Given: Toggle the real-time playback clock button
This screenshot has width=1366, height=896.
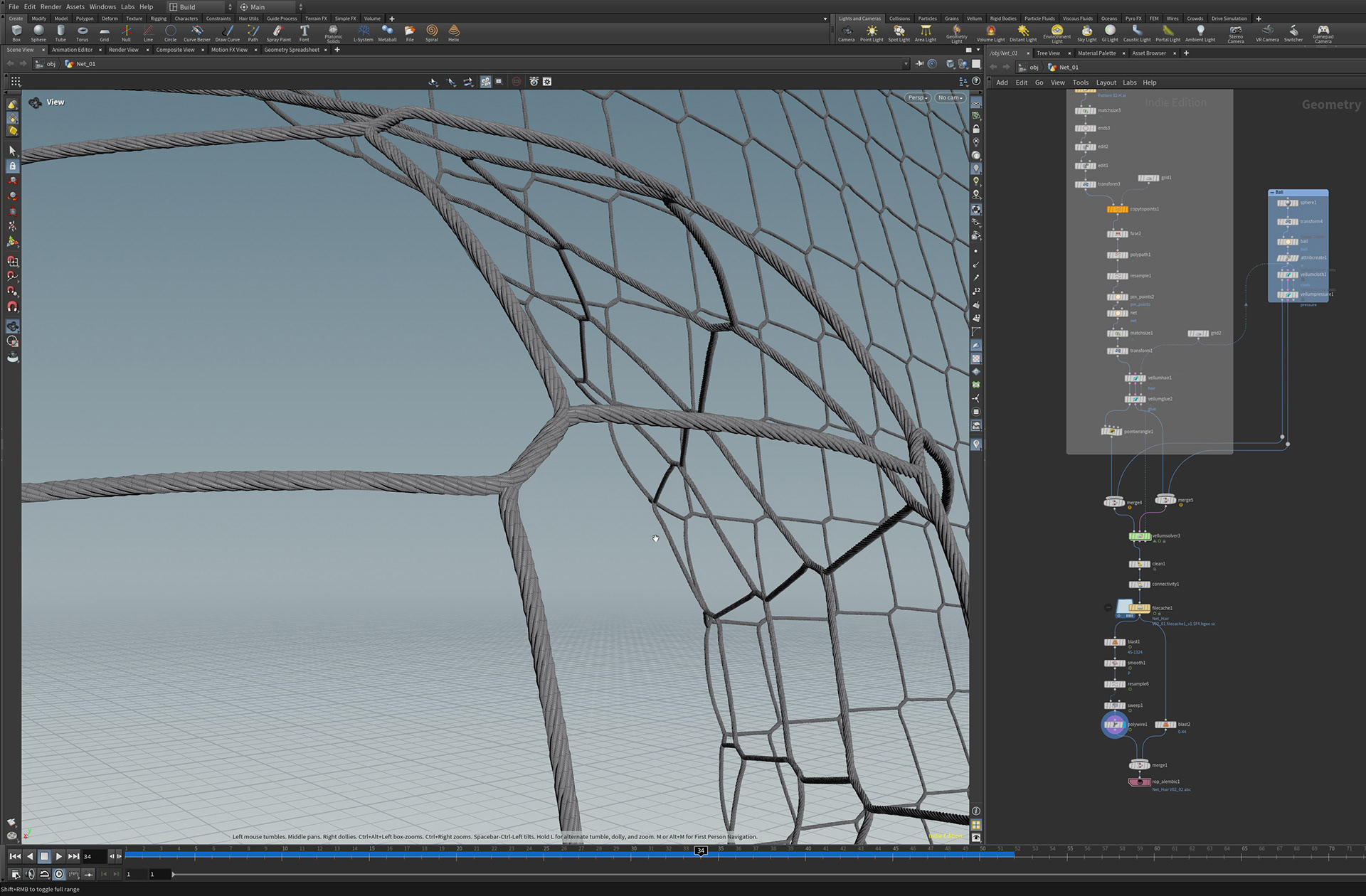Looking at the screenshot, I should (x=59, y=874).
